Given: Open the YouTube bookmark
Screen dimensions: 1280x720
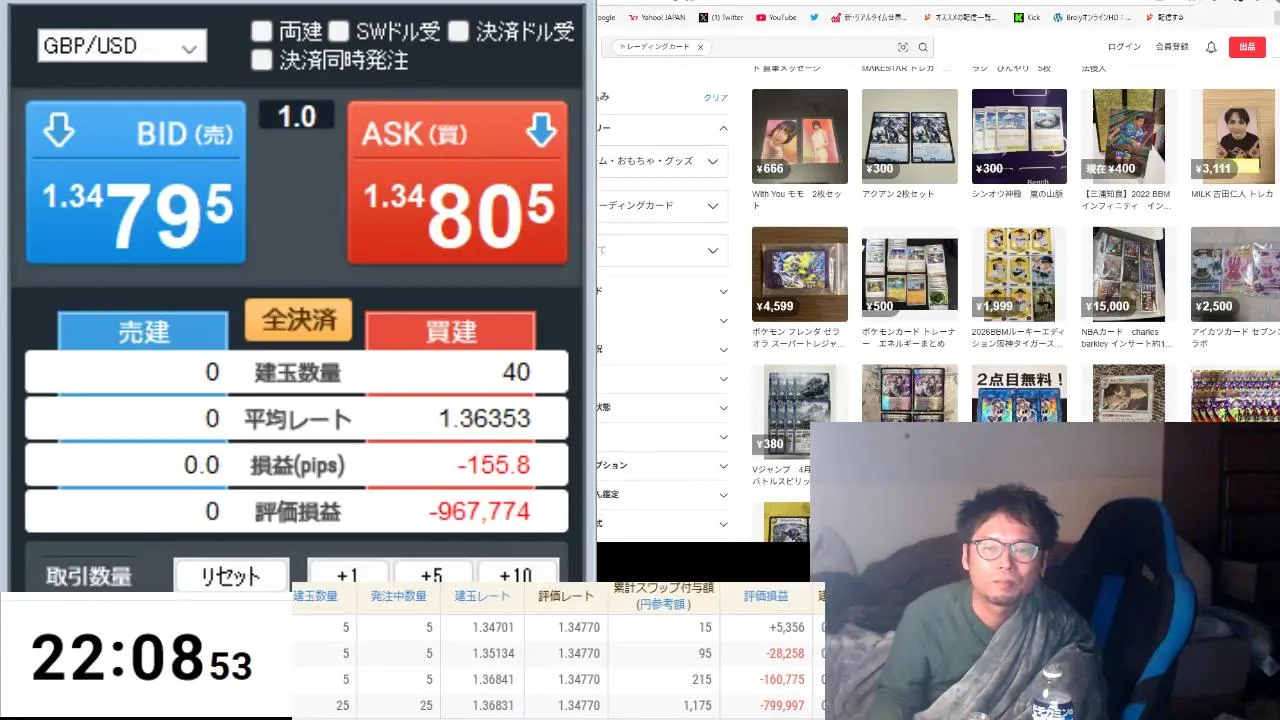Looking at the screenshot, I should [777, 18].
